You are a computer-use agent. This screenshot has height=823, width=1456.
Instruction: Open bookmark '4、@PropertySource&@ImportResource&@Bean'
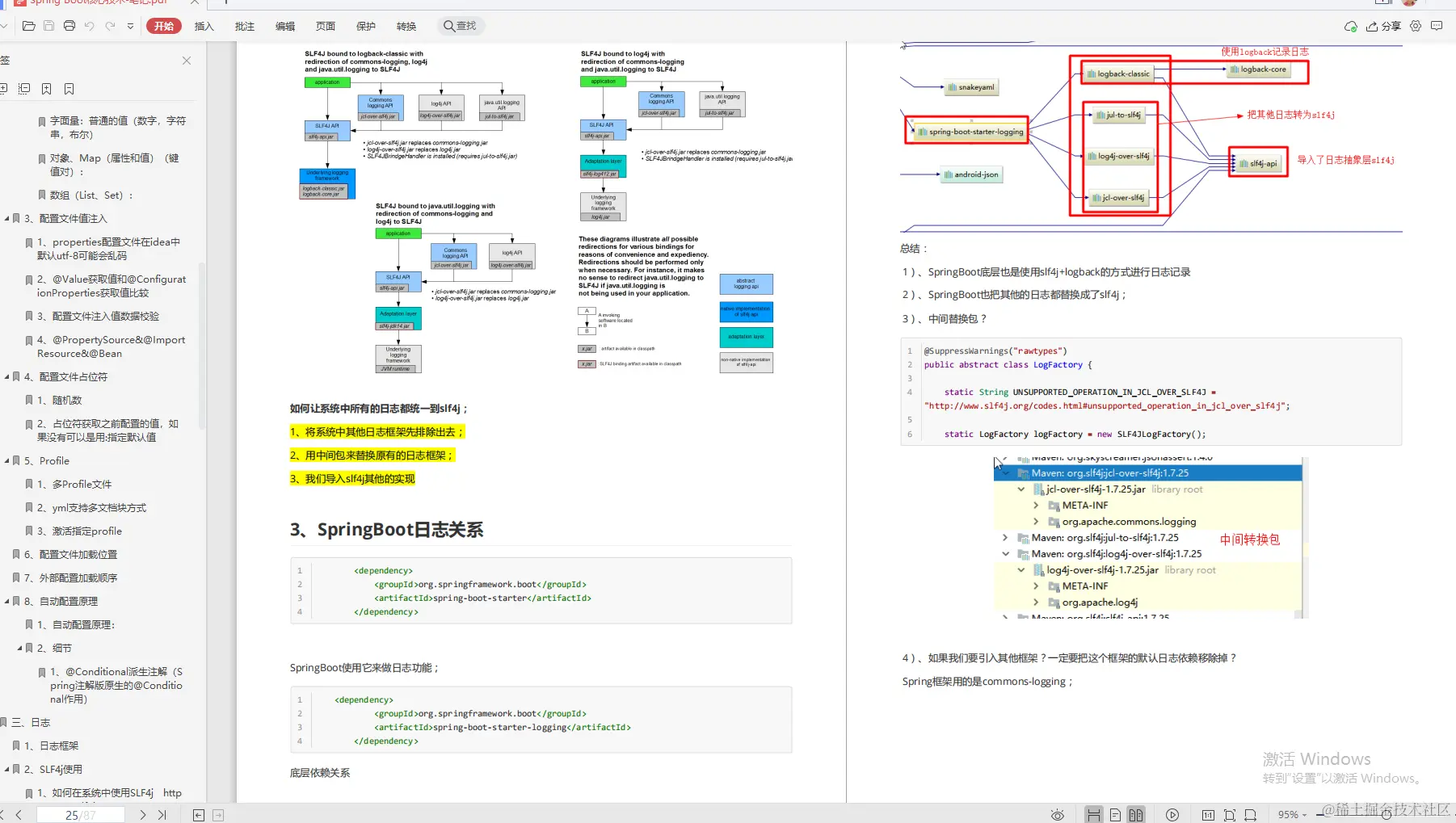coord(112,346)
